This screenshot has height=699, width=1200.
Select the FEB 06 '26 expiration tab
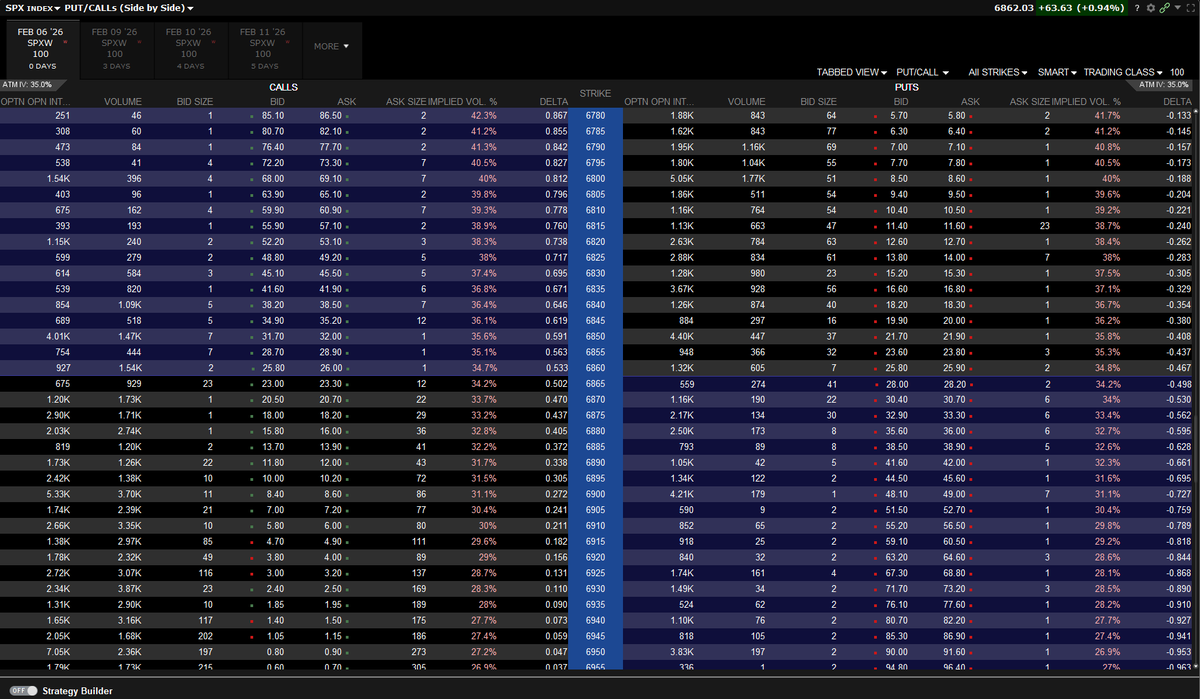point(41,48)
